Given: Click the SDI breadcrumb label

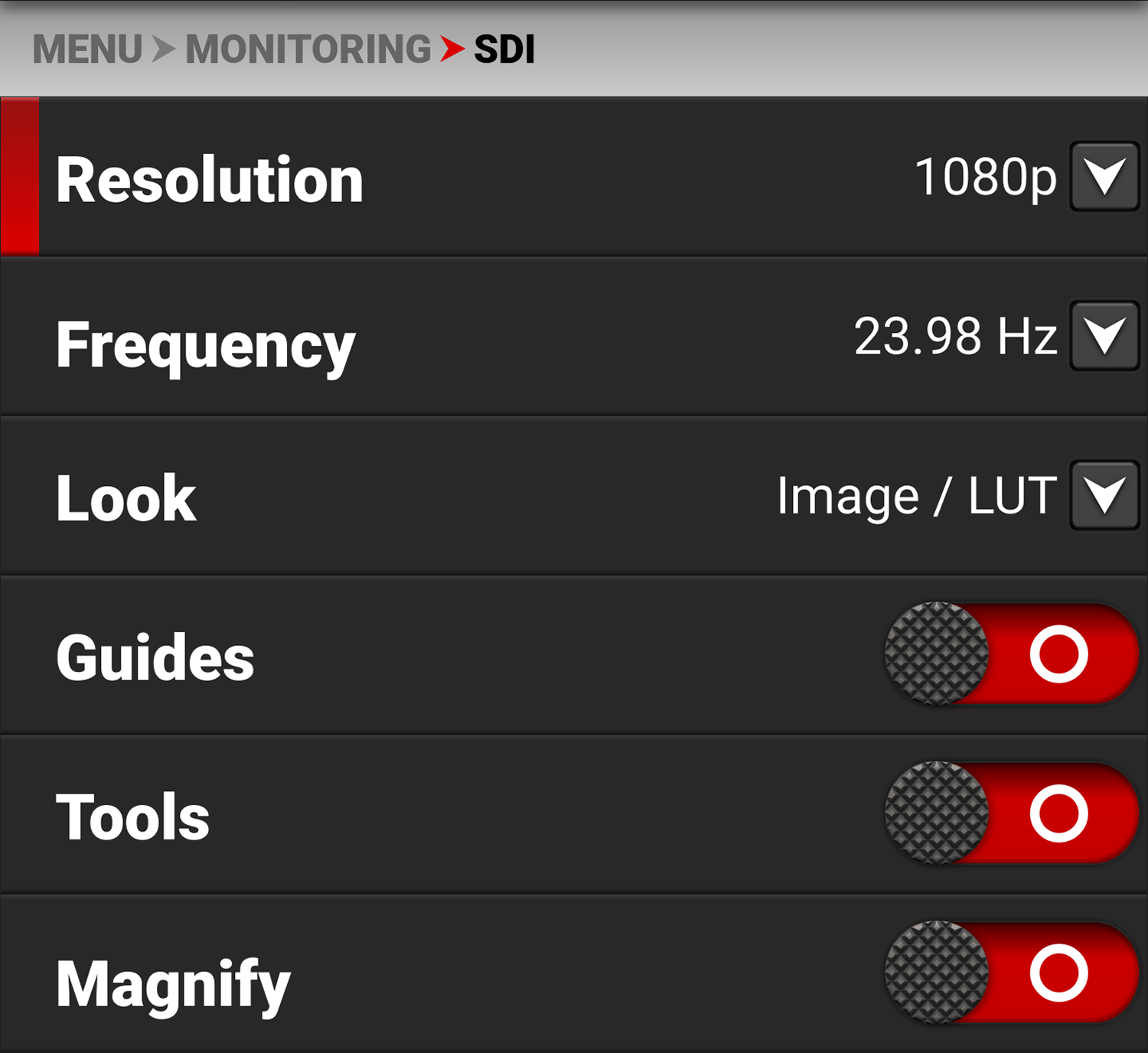Looking at the screenshot, I should 504,50.
